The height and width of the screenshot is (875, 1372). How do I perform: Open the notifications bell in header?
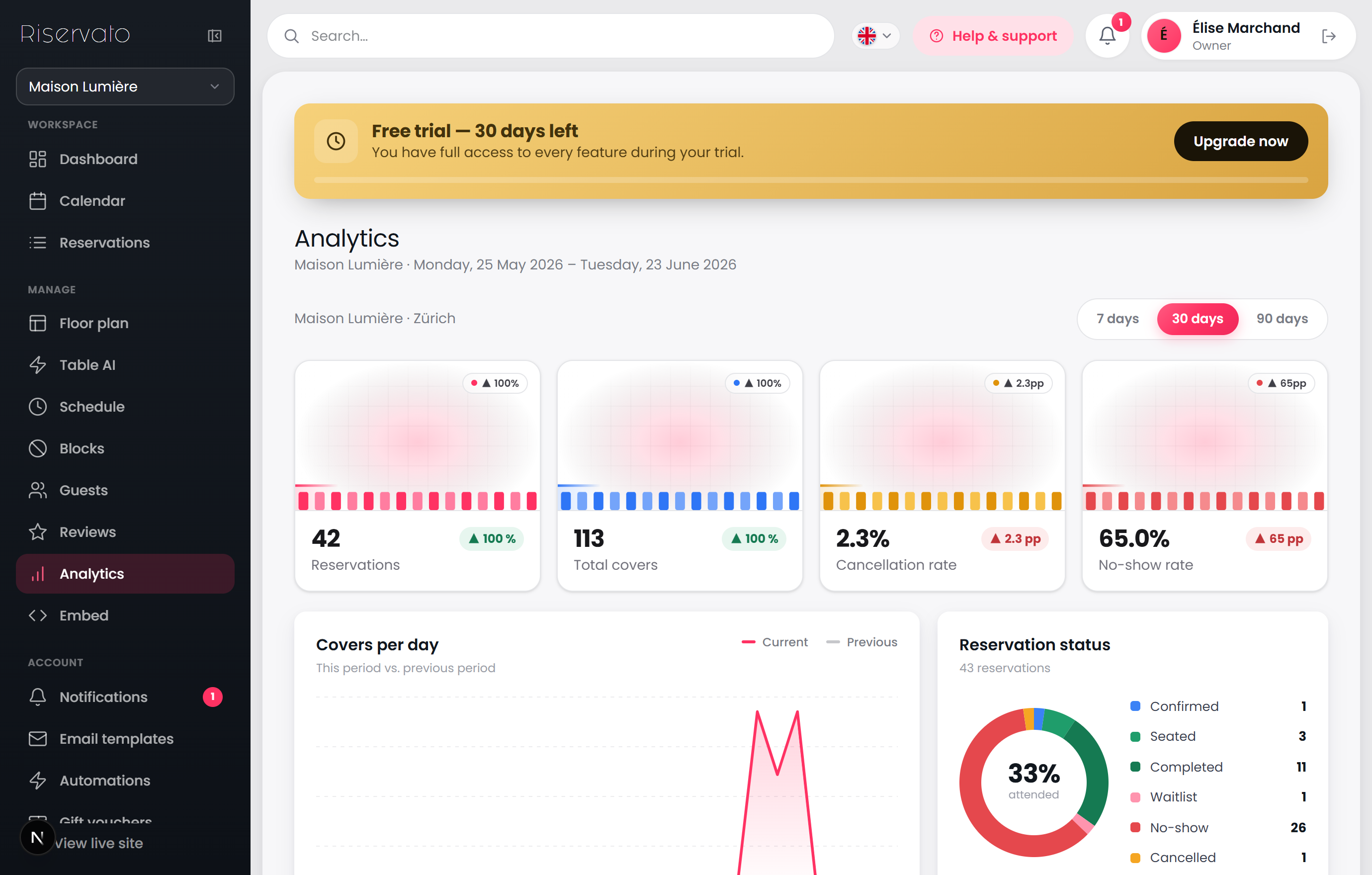1107,36
